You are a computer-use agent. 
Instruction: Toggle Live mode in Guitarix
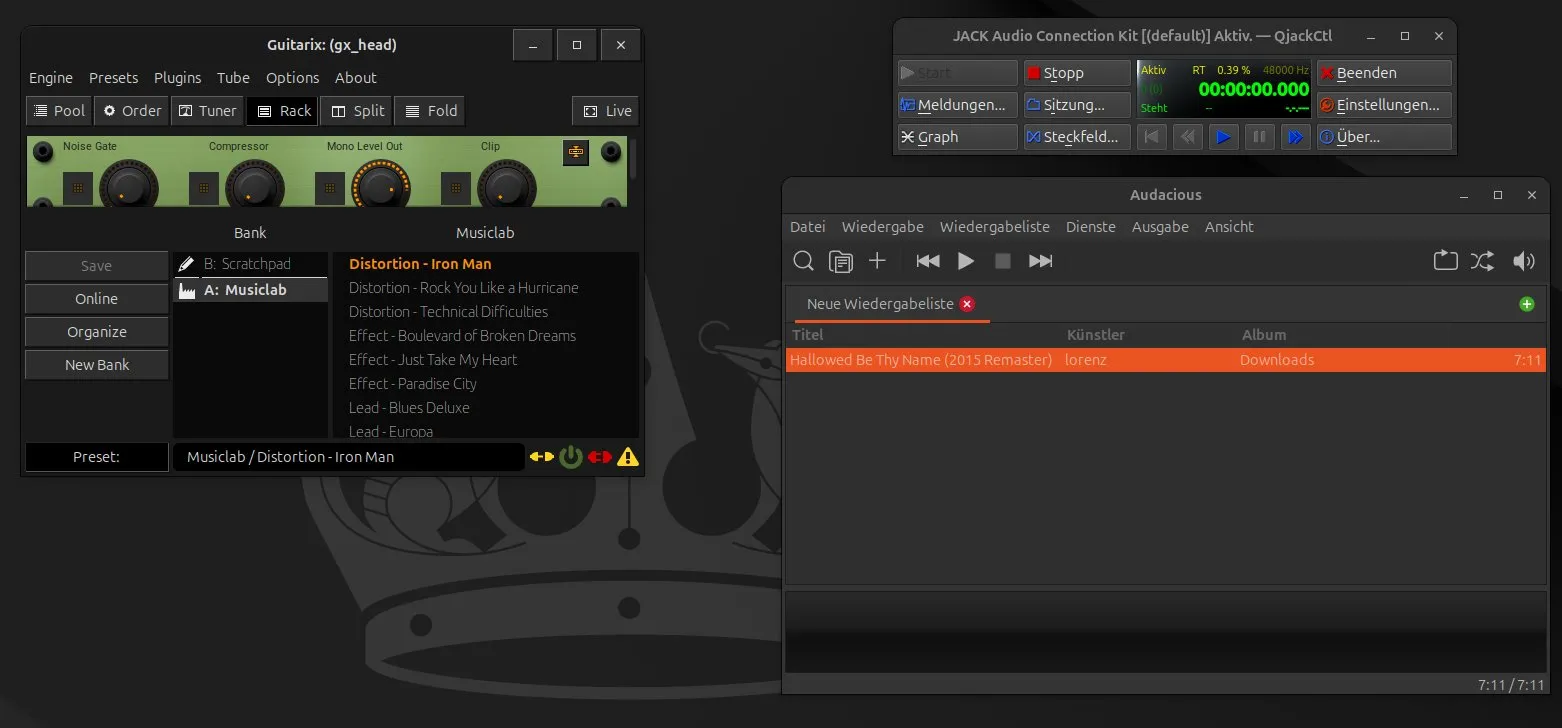click(606, 111)
